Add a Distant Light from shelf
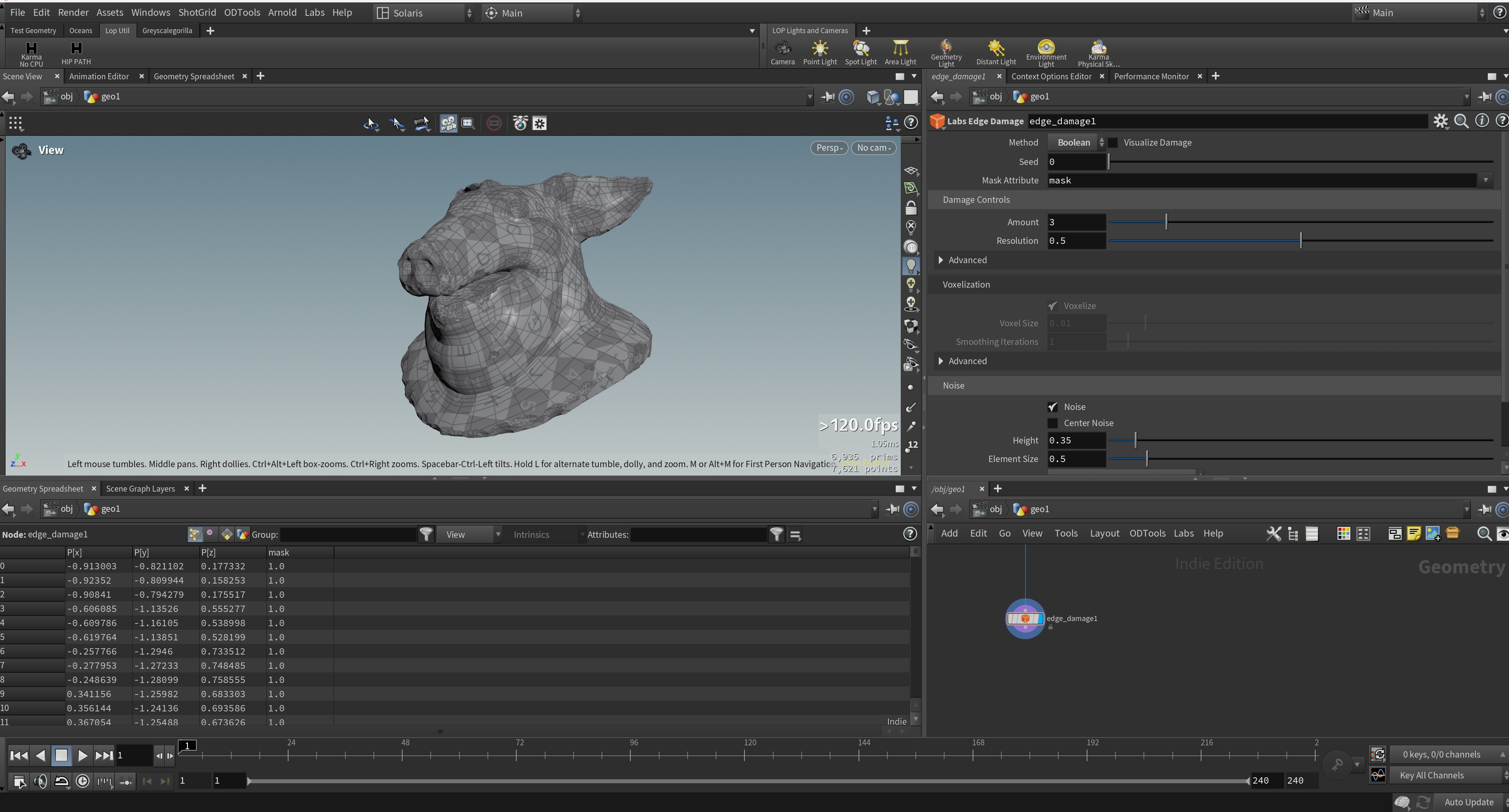 coord(996,52)
